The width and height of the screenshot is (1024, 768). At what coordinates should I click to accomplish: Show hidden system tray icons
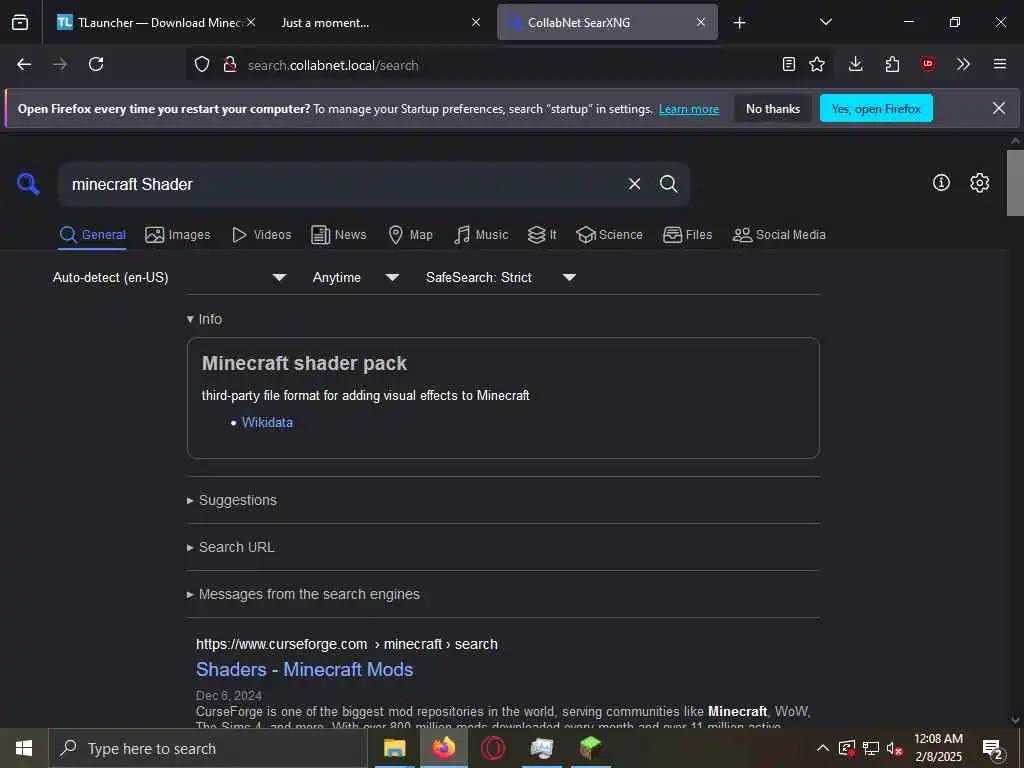(823, 748)
